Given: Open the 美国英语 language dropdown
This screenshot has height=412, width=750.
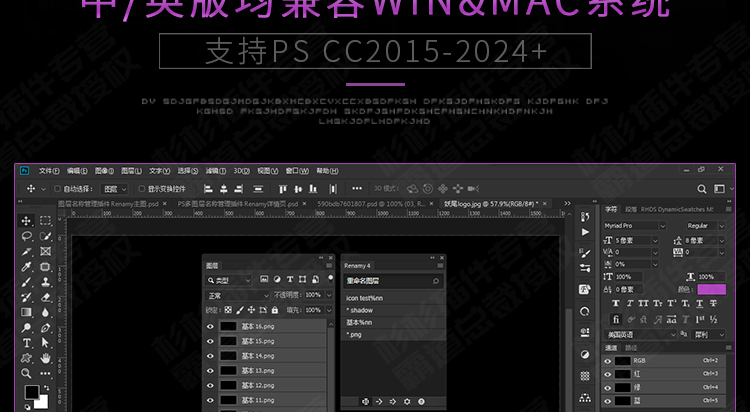Looking at the screenshot, I should pyautogui.click(x=640, y=334).
